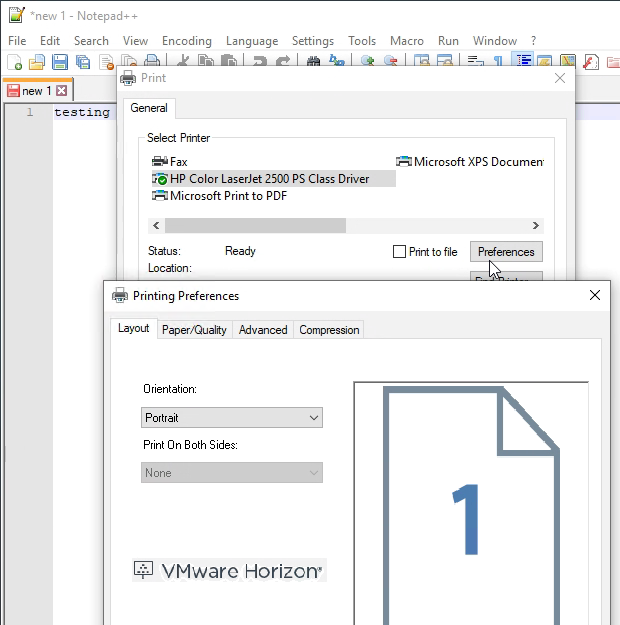Click line number 1 in the margin
620x625 pixels.
pos(30,112)
